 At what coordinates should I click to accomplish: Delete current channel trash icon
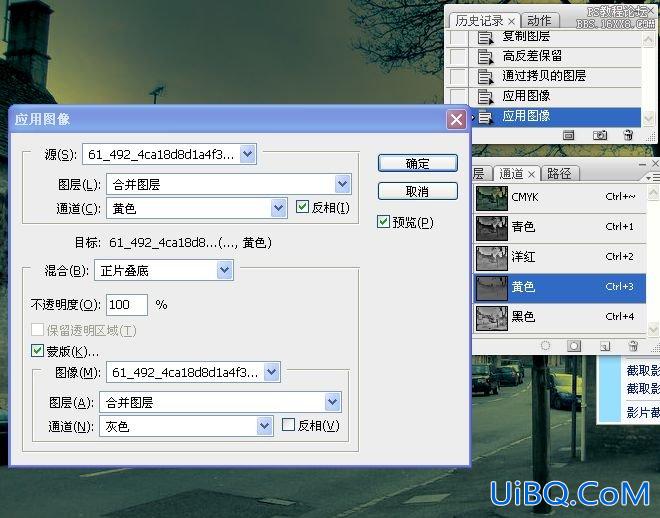(633, 346)
